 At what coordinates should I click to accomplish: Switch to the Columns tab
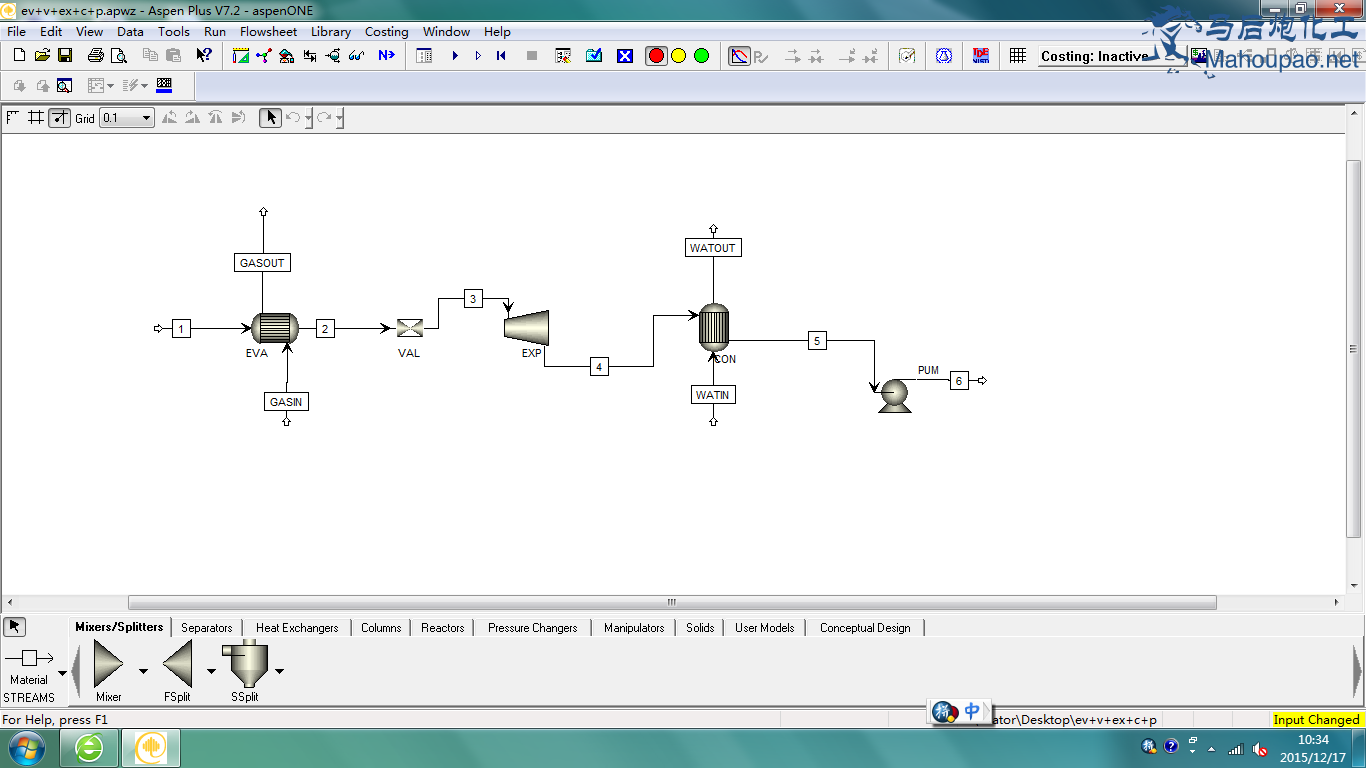(x=381, y=628)
